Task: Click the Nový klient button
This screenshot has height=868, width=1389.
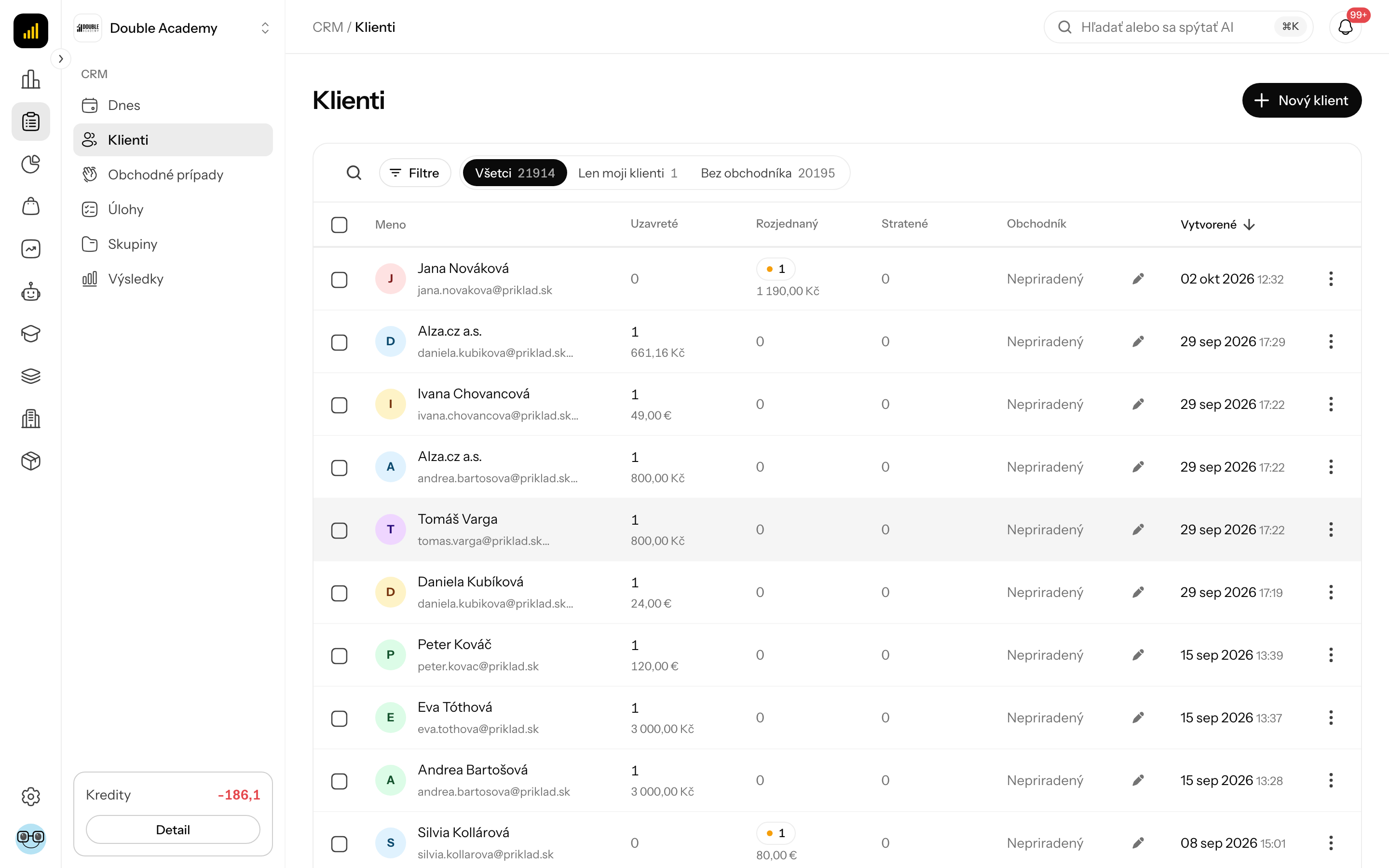Action: click(x=1301, y=100)
